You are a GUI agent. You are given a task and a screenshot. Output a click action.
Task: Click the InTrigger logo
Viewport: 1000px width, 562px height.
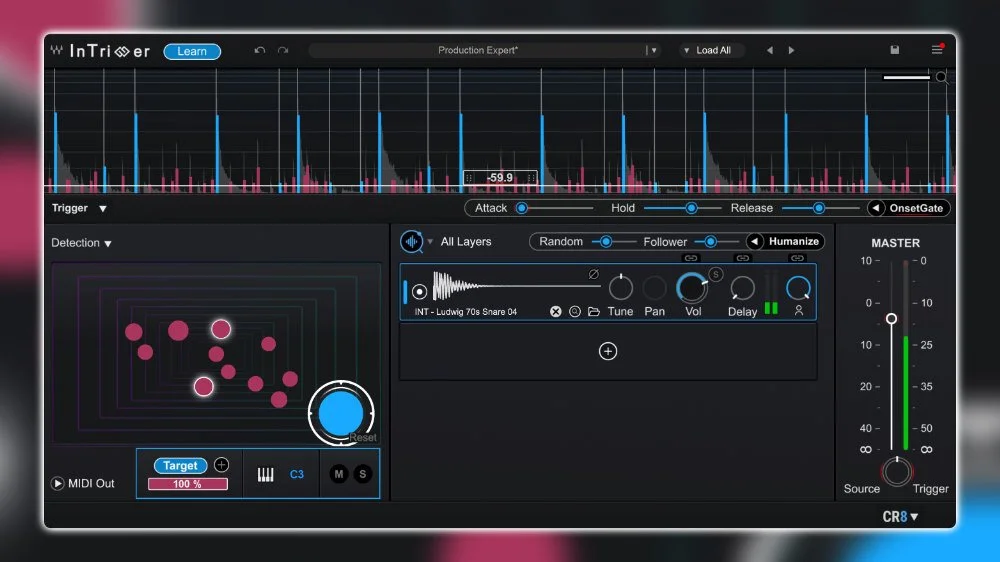pos(100,51)
